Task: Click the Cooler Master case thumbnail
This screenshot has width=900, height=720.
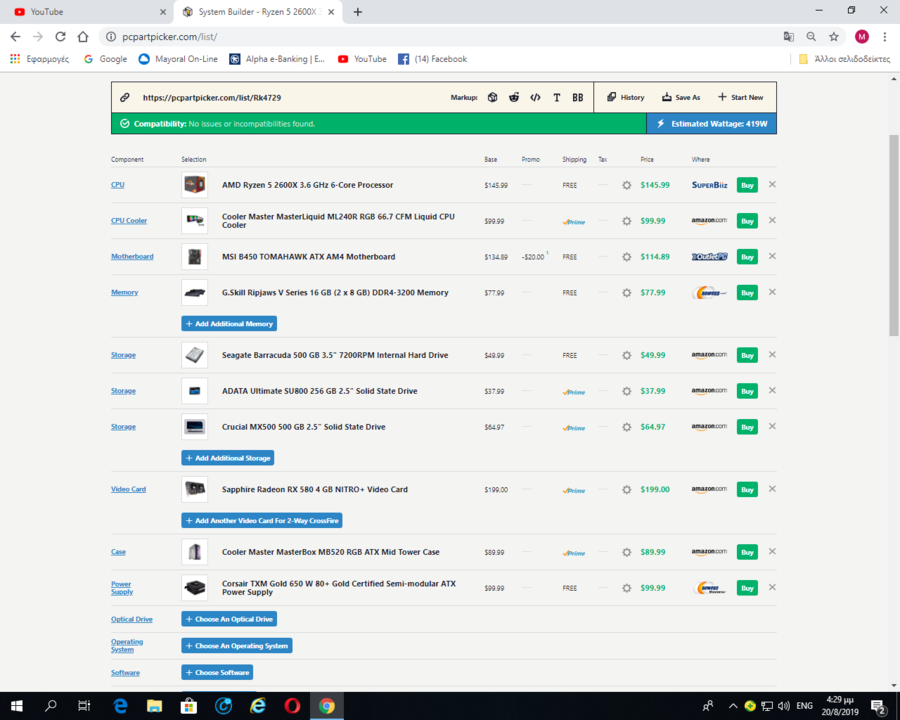Action: tap(195, 552)
